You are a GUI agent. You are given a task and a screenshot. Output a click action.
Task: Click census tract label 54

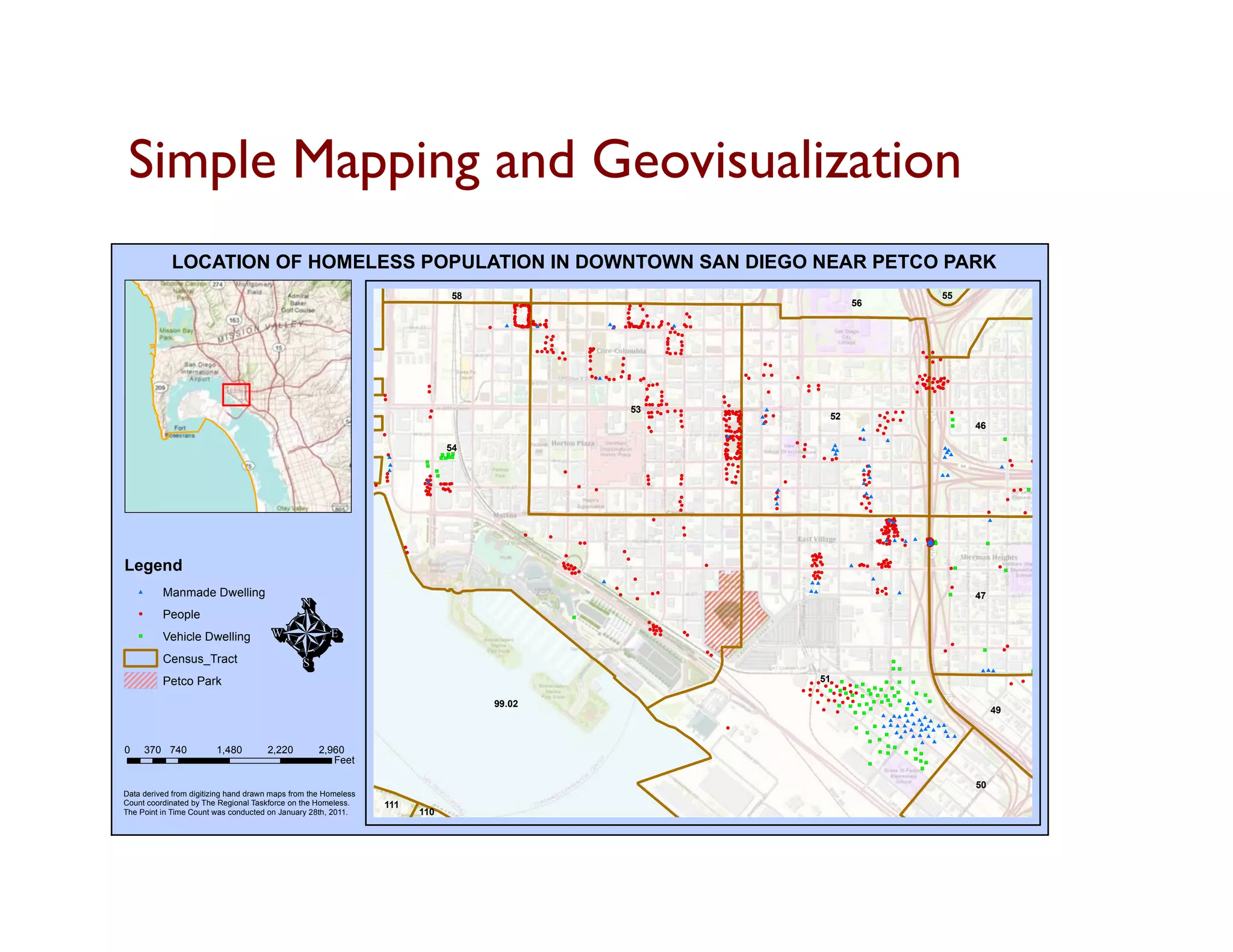point(452,448)
